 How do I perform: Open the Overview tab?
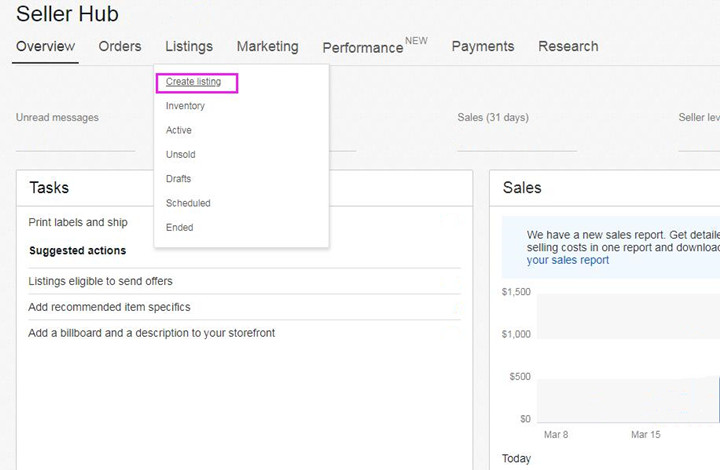click(45, 47)
